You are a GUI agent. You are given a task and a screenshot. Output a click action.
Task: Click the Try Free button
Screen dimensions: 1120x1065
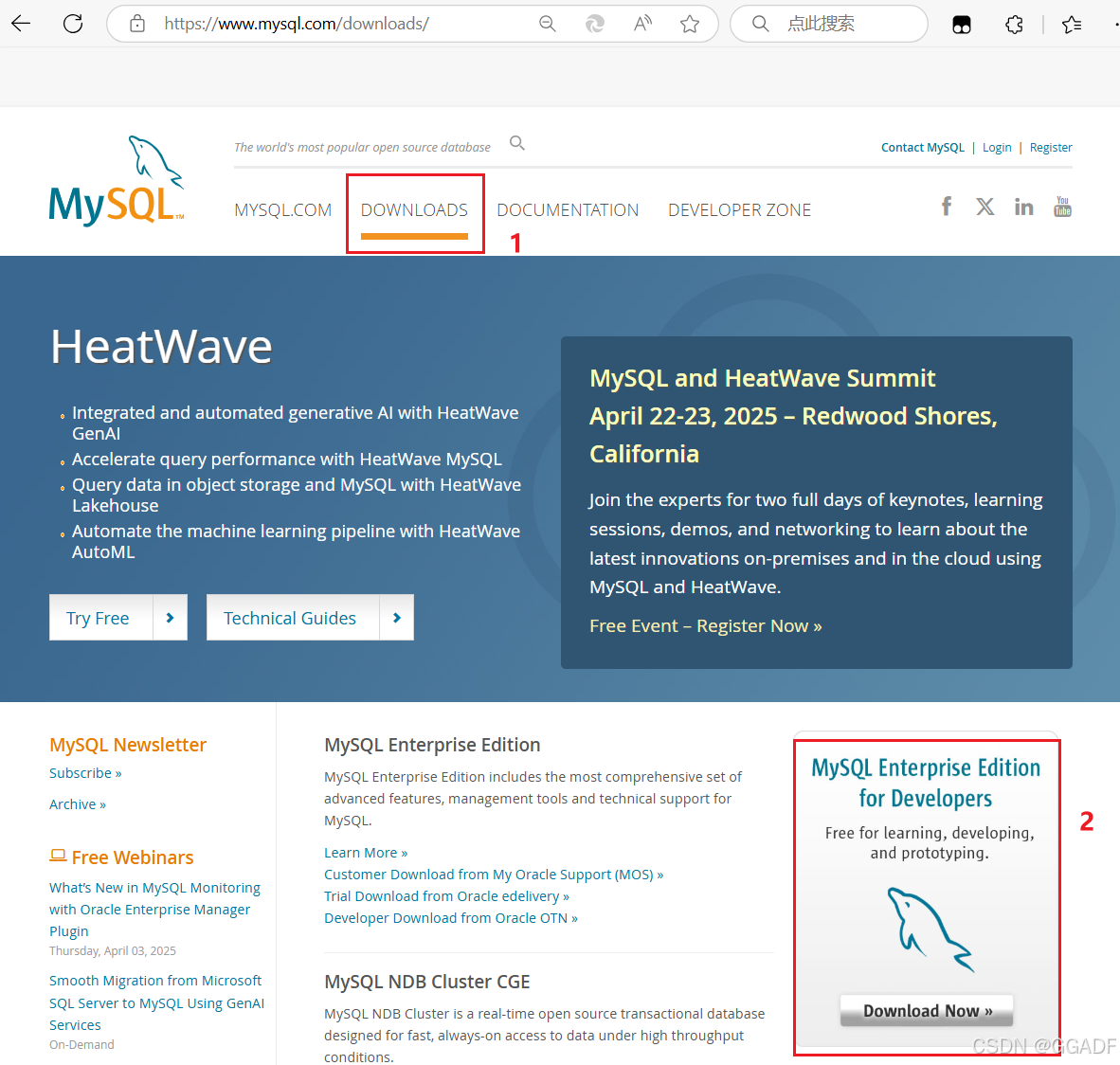pos(117,618)
